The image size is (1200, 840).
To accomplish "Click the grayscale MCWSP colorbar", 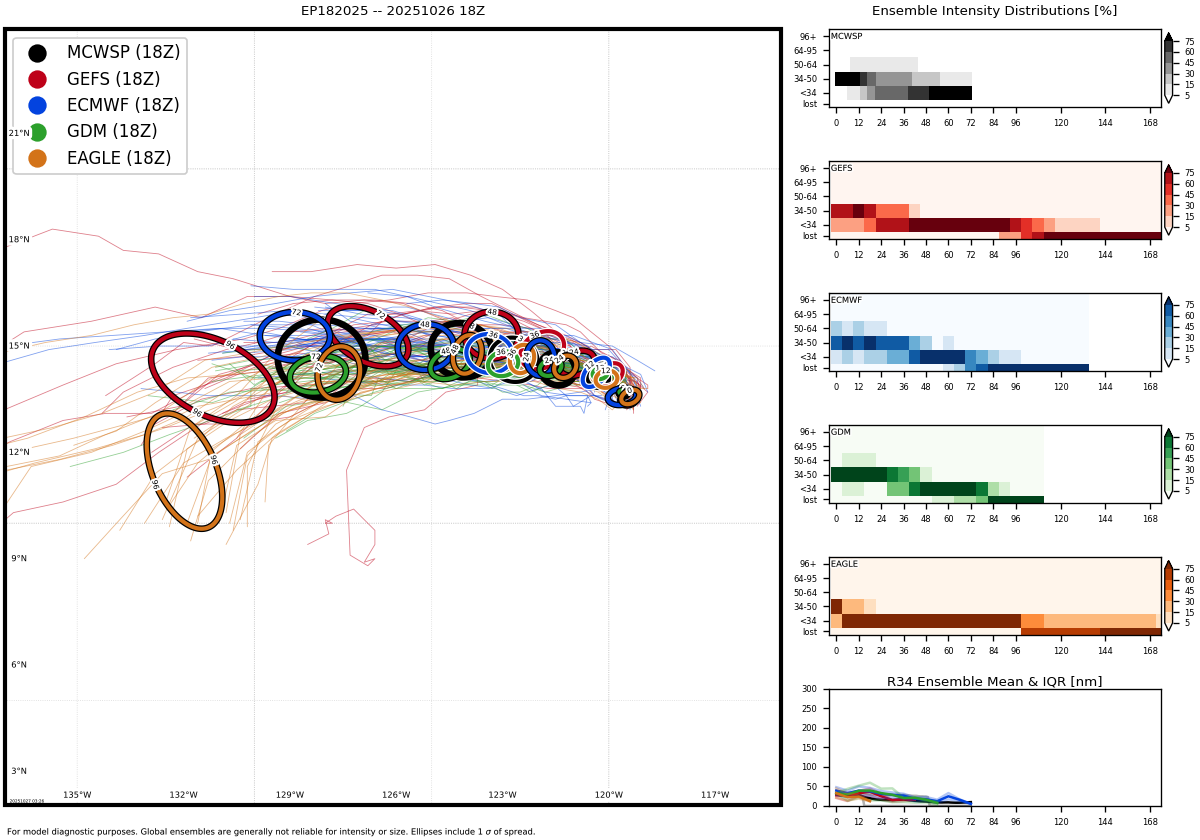I will pyautogui.click(x=1168, y=68).
